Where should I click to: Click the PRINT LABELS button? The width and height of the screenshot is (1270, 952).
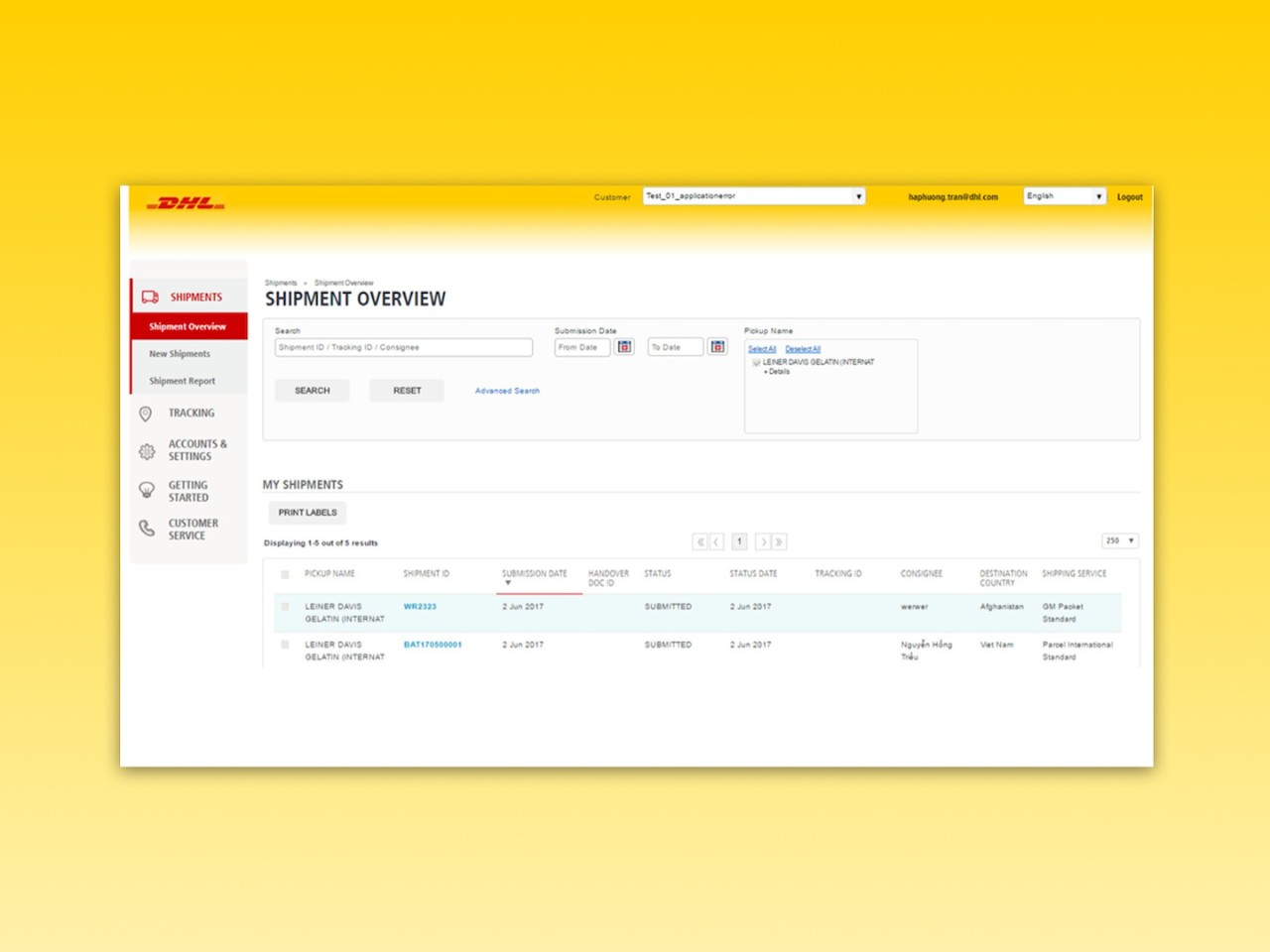pos(308,513)
